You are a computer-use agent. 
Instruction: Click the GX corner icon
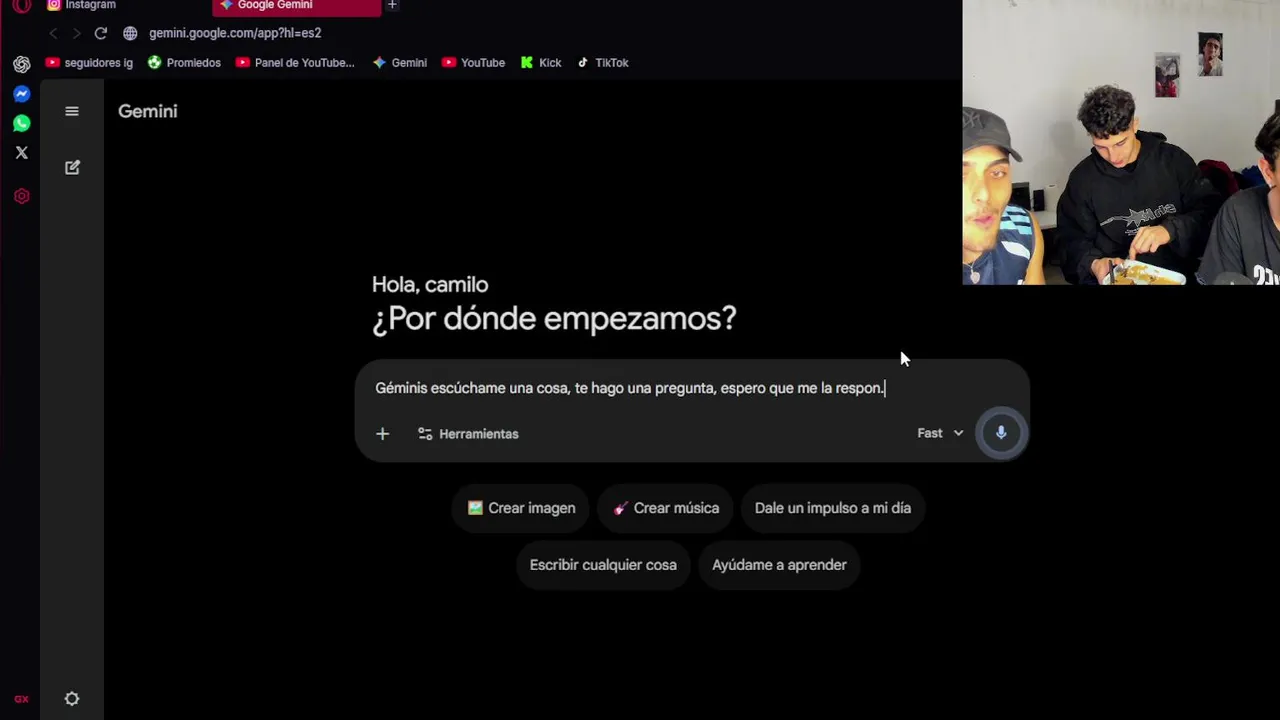click(x=21, y=699)
